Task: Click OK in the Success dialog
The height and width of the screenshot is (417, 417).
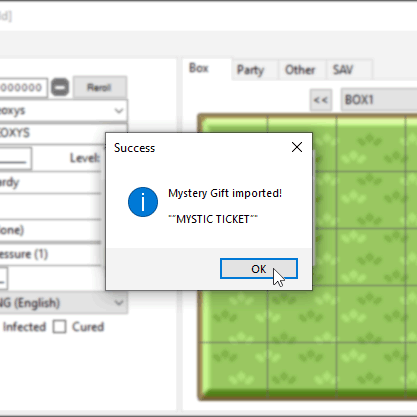Action: click(x=259, y=269)
